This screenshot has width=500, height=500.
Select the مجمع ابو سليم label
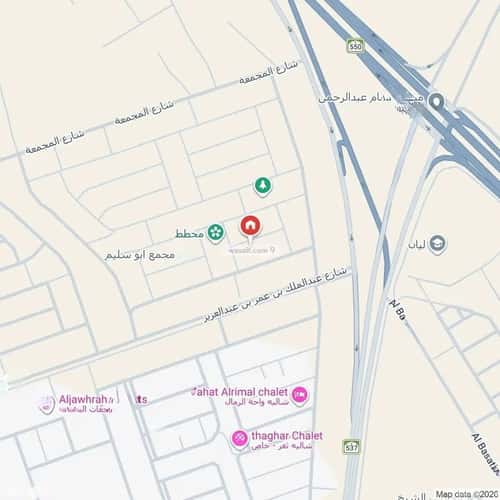[140, 256]
